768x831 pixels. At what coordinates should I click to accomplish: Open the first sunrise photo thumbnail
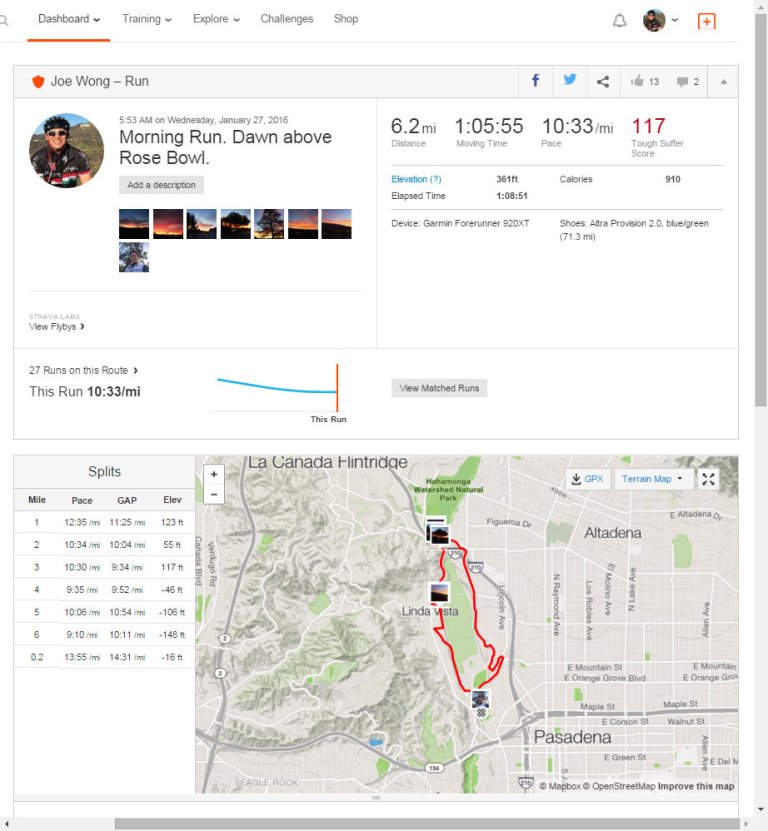pyautogui.click(x=134, y=223)
